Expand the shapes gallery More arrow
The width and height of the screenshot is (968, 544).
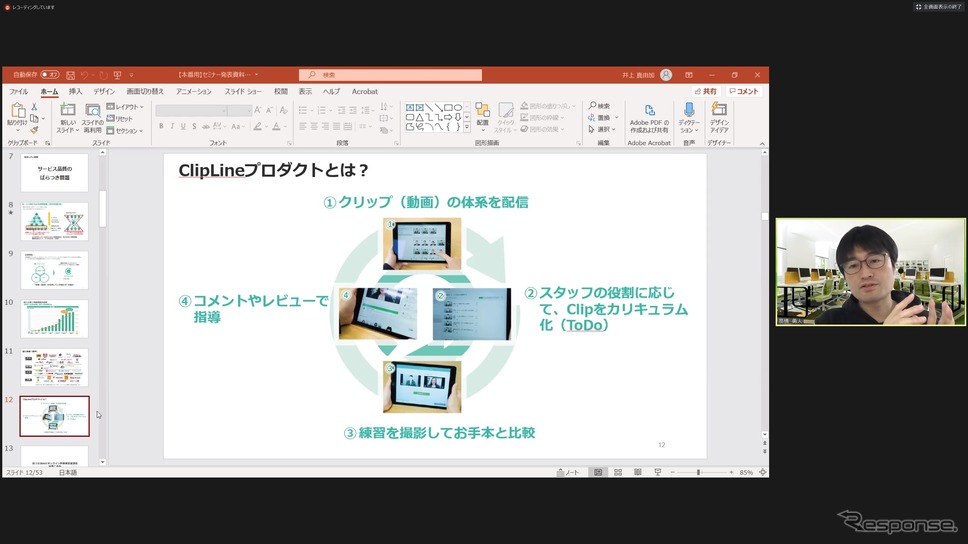pyautogui.click(x=467, y=127)
